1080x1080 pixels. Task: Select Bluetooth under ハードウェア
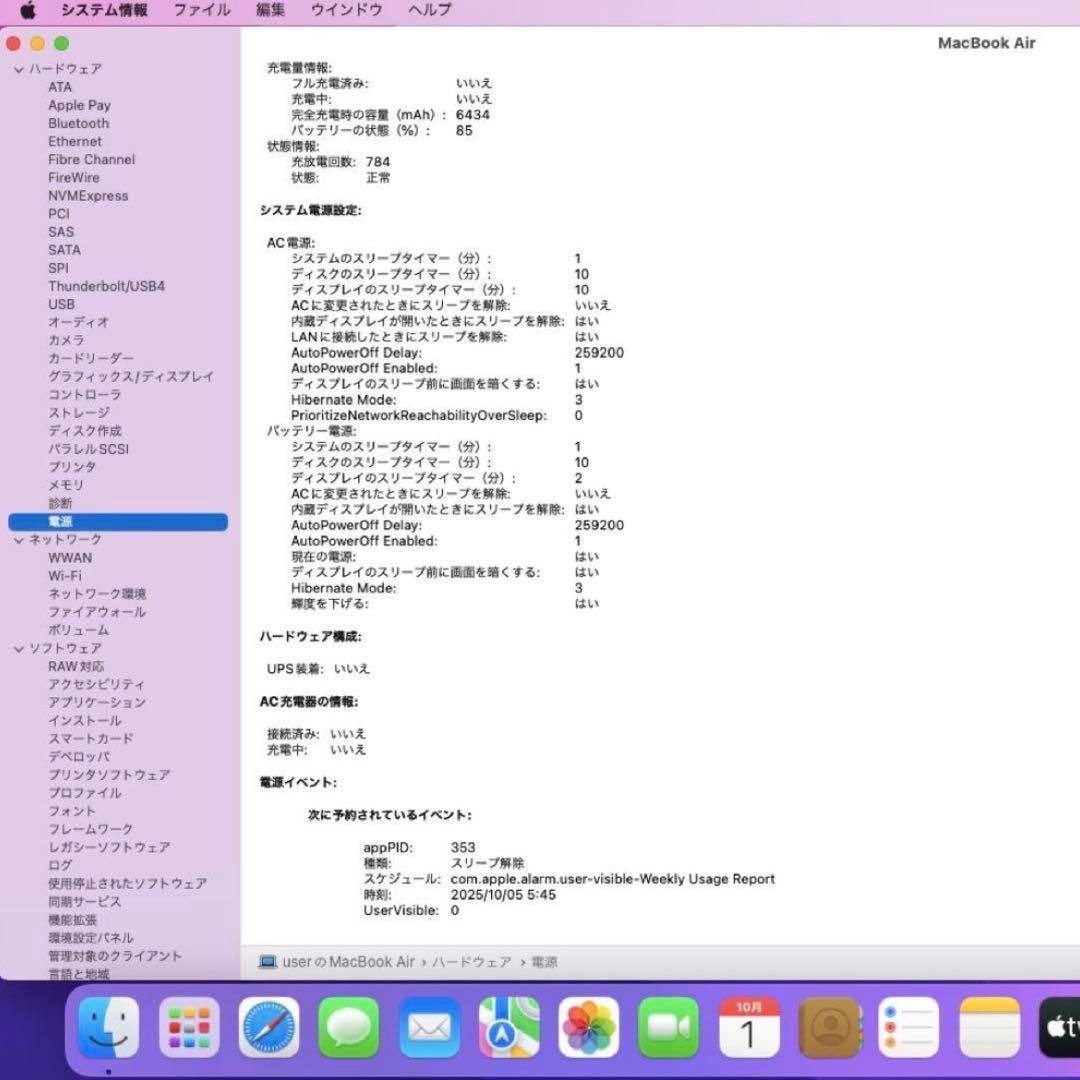(78, 123)
